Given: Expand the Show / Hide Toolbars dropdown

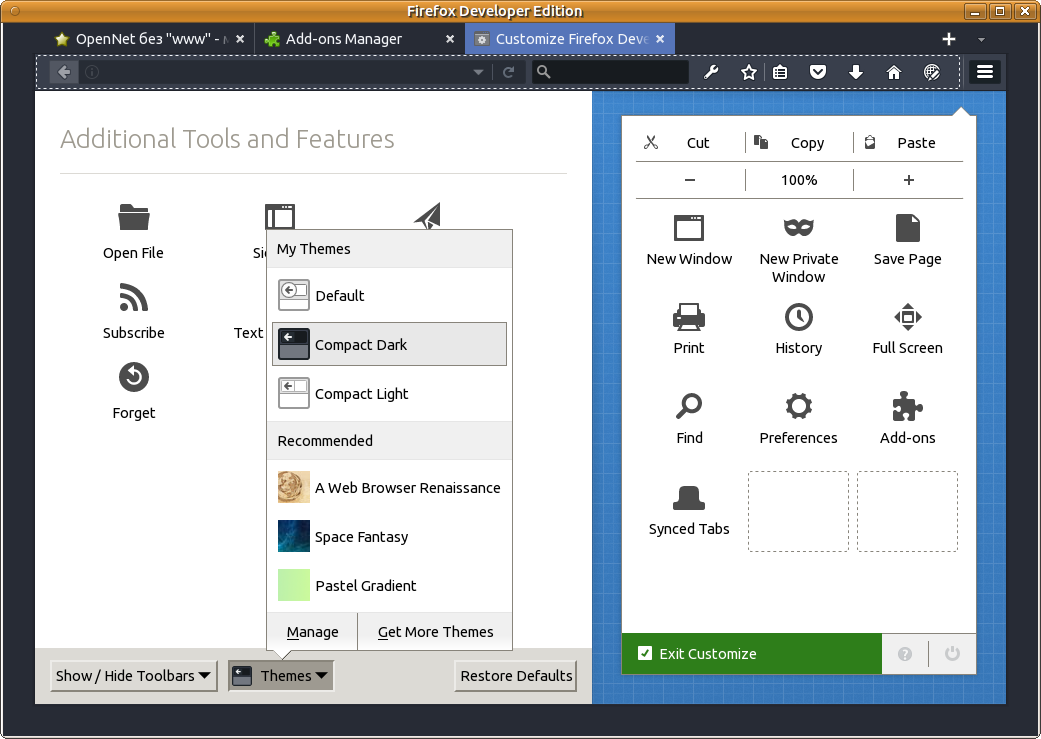Looking at the screenshot, I should [x=134, y=676].
